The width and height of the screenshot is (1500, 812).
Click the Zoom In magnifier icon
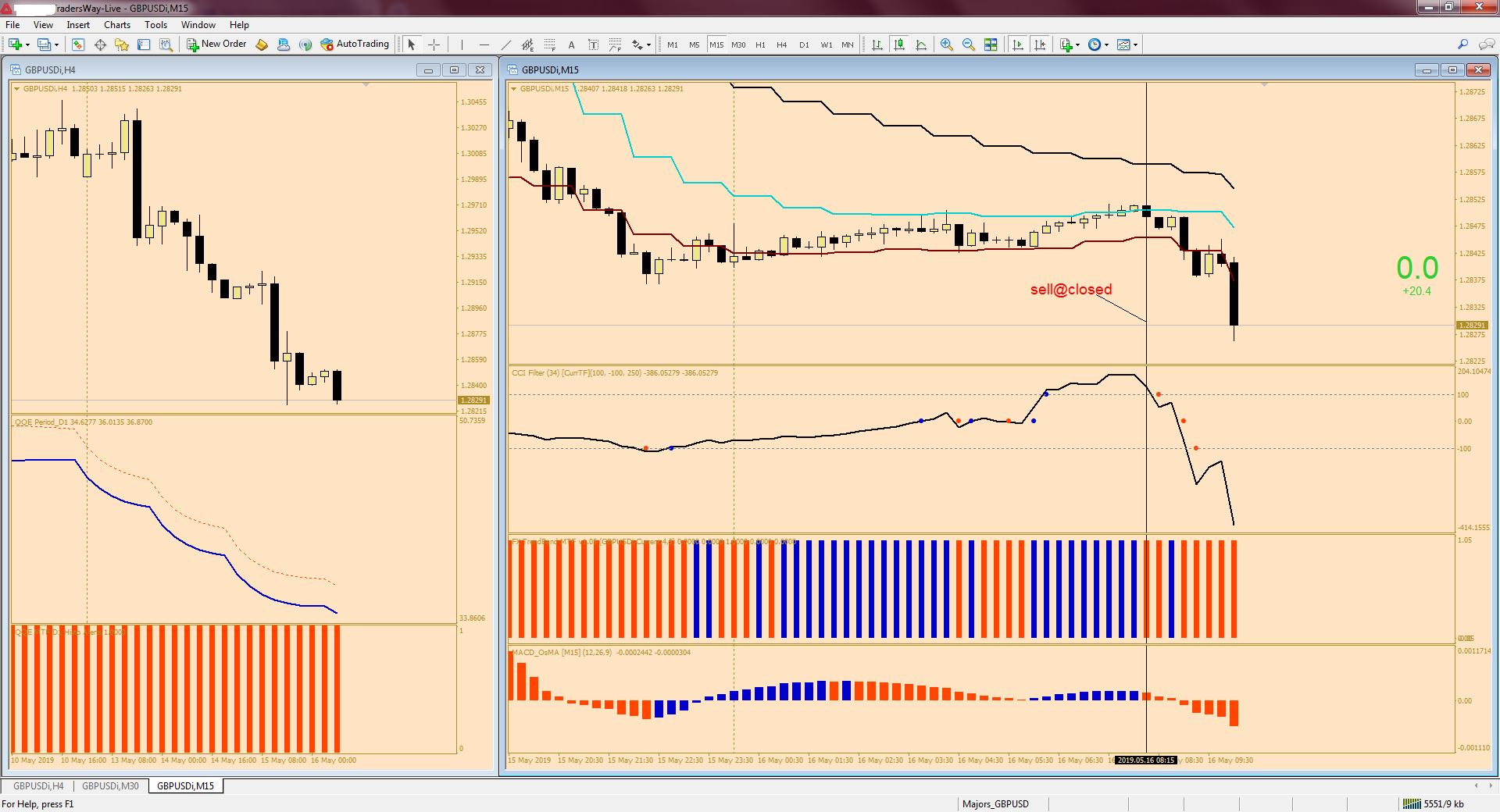pyautogui.click(x=947, y=45)
